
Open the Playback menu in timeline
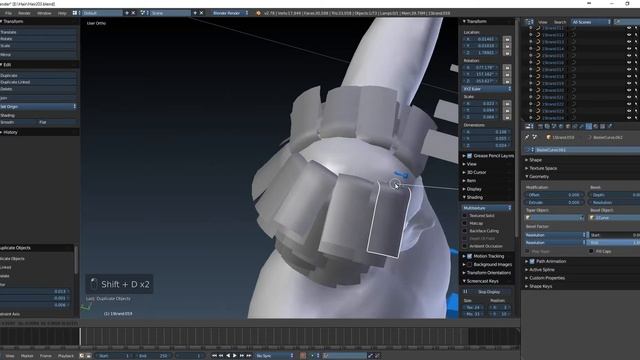[65, 356]
